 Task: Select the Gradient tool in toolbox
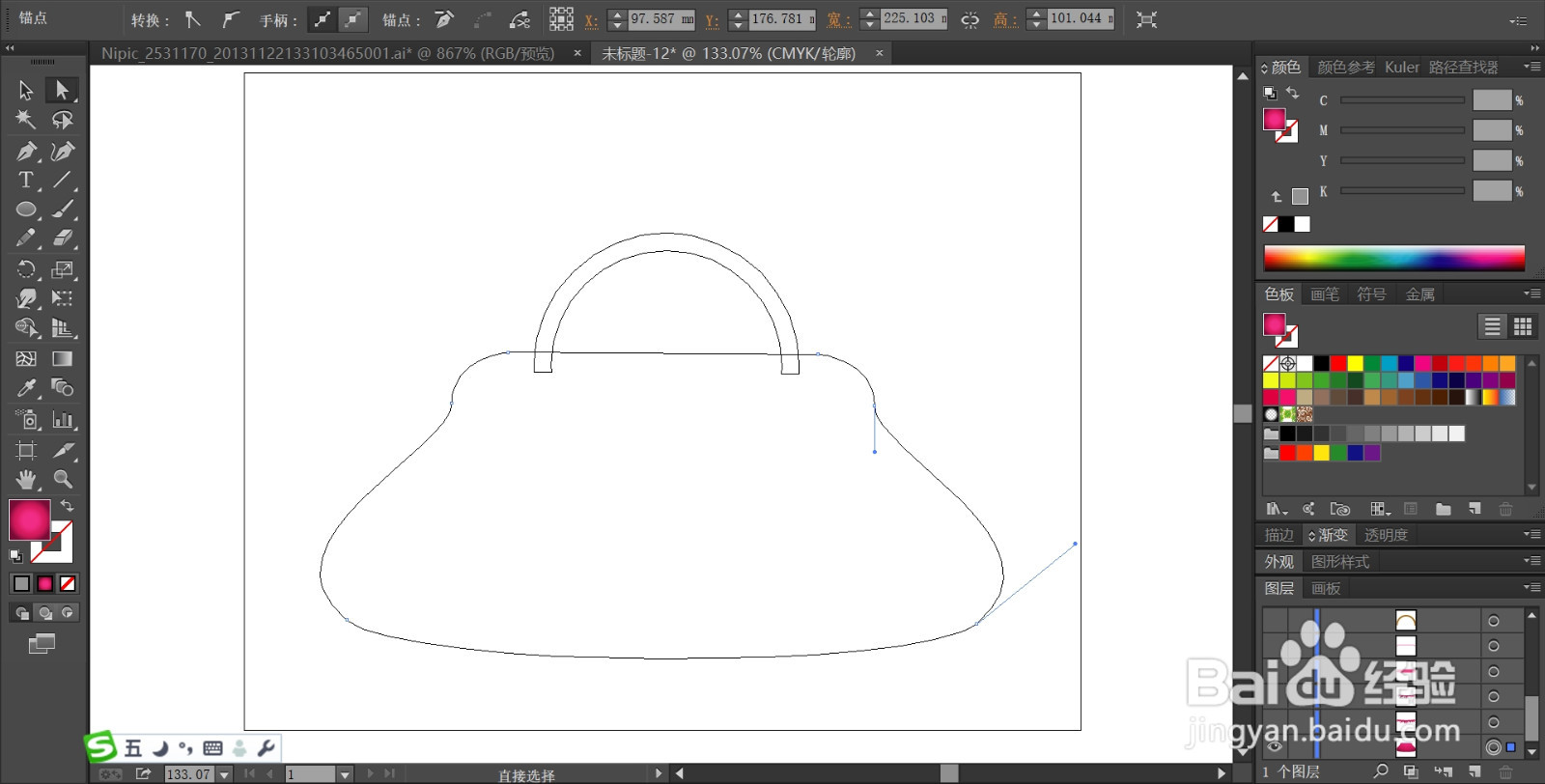coord(62,358)
